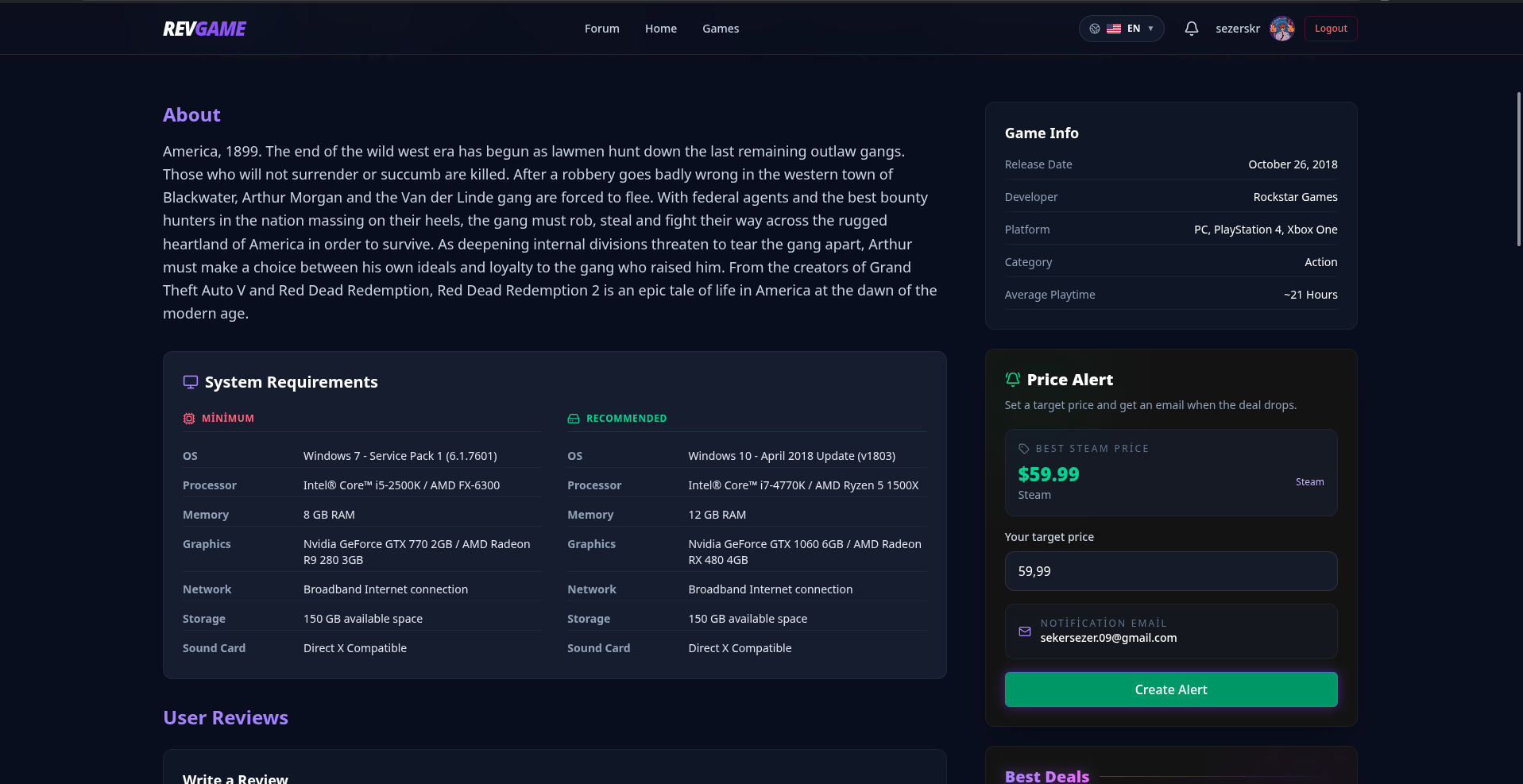1523x784 pixels.
Task: Click the target price input field
Action: point(1171,571)
